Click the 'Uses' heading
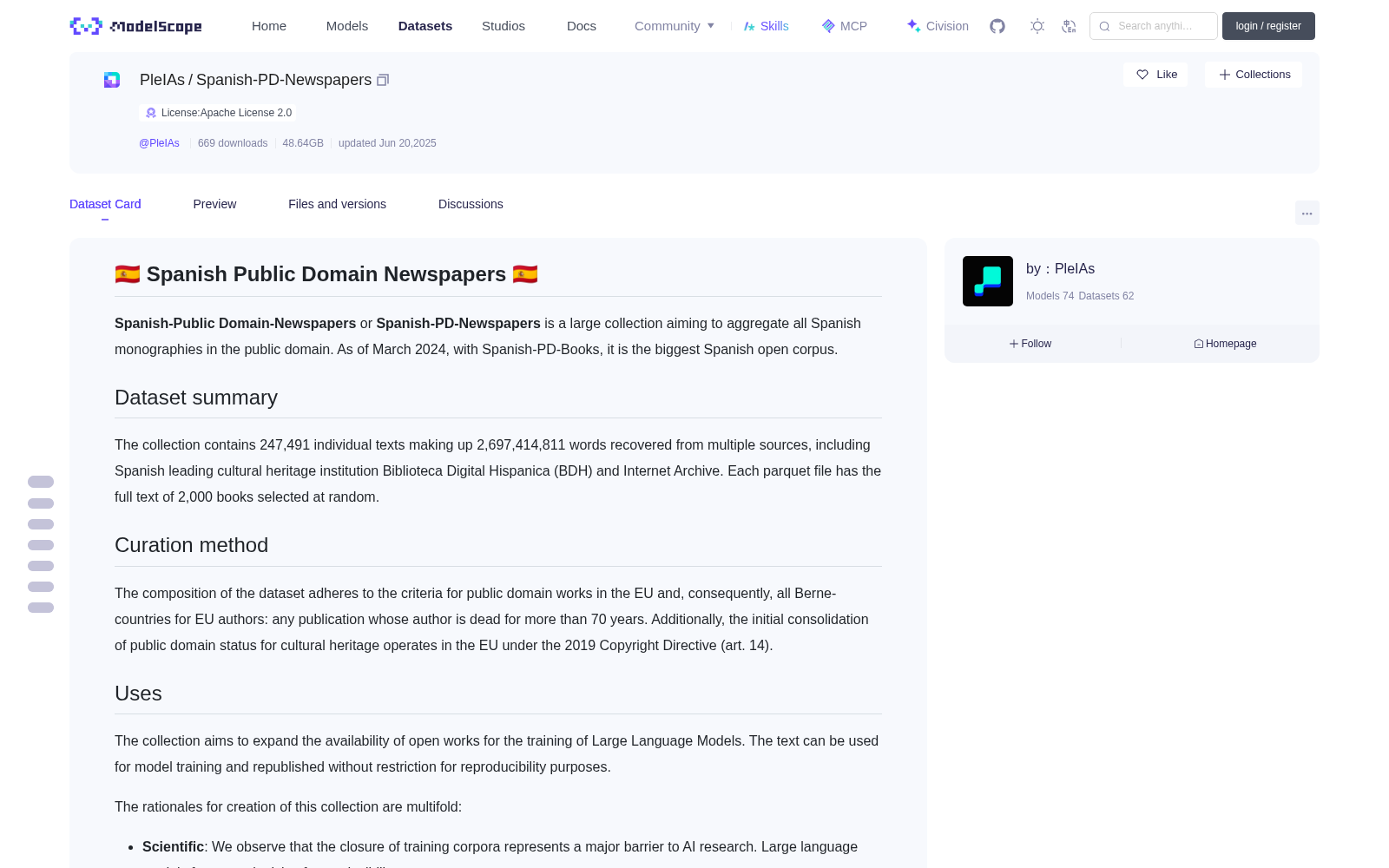The height and width of the screenshot is (868, 1389). [x=138, y=694]
